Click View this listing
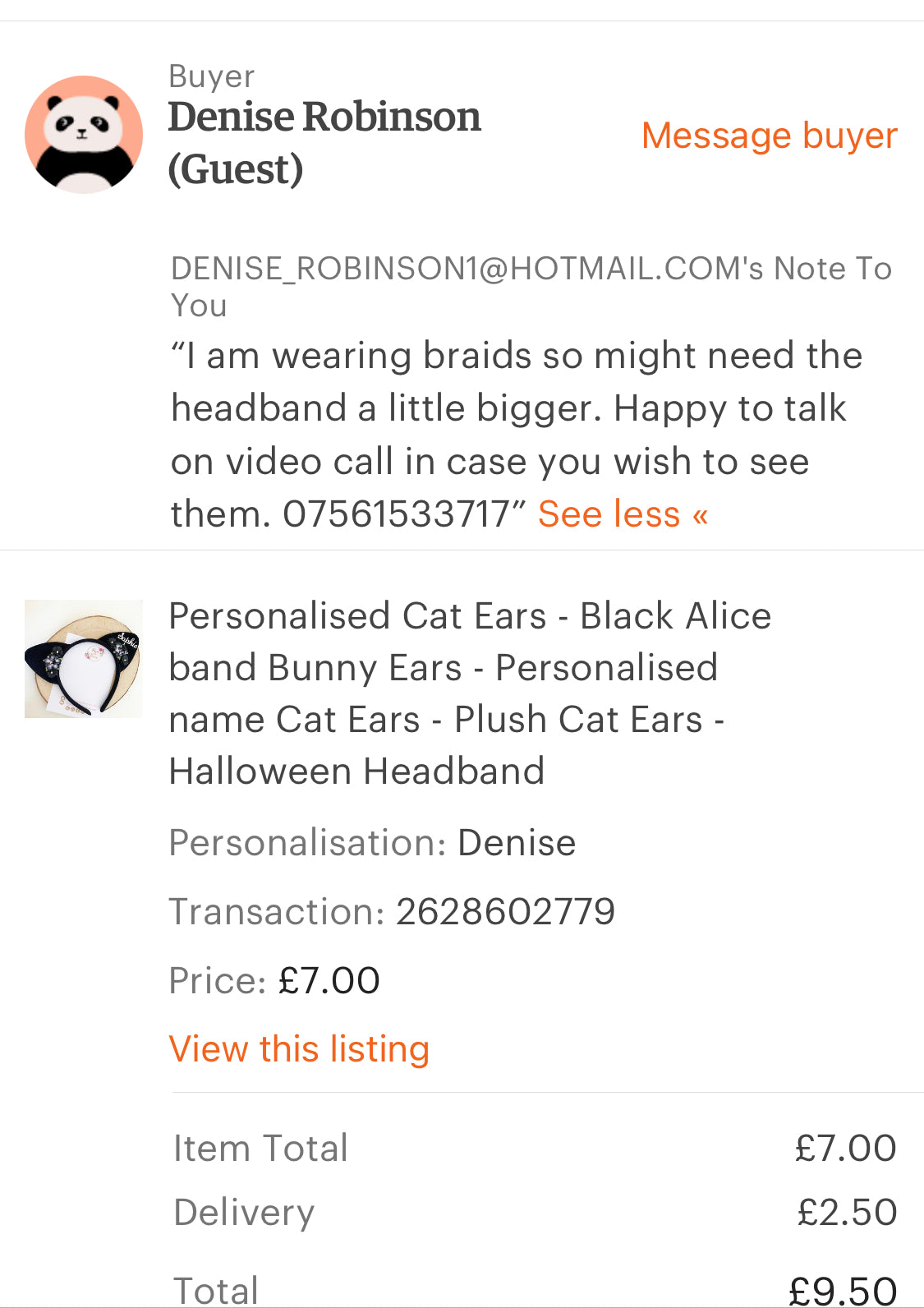The width and height of the screenshot is (924, 1308). coord(299,1049)
